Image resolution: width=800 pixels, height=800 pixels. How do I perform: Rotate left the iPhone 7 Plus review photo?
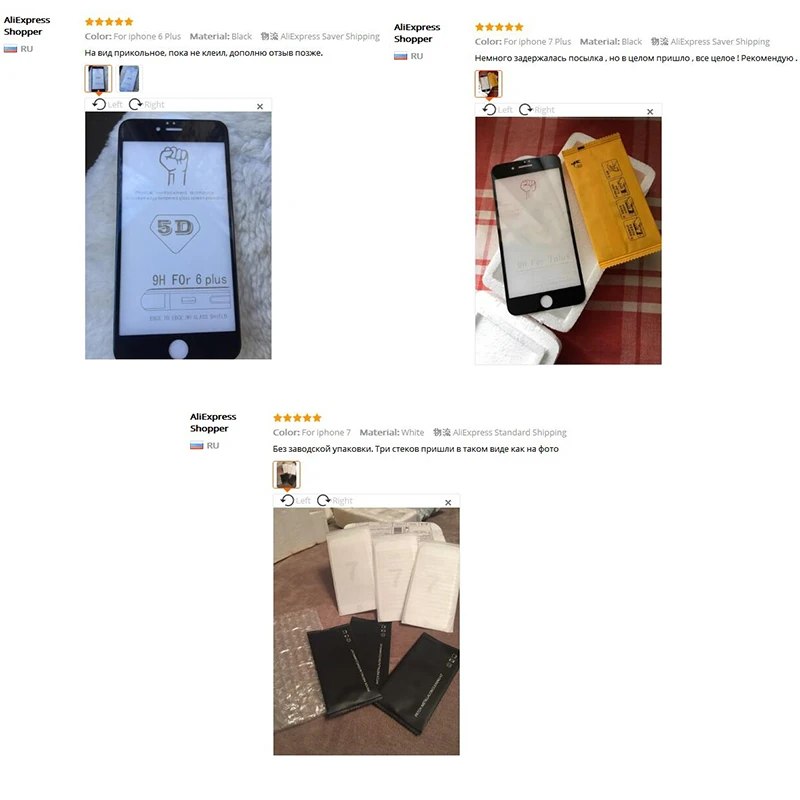[498, 110]
